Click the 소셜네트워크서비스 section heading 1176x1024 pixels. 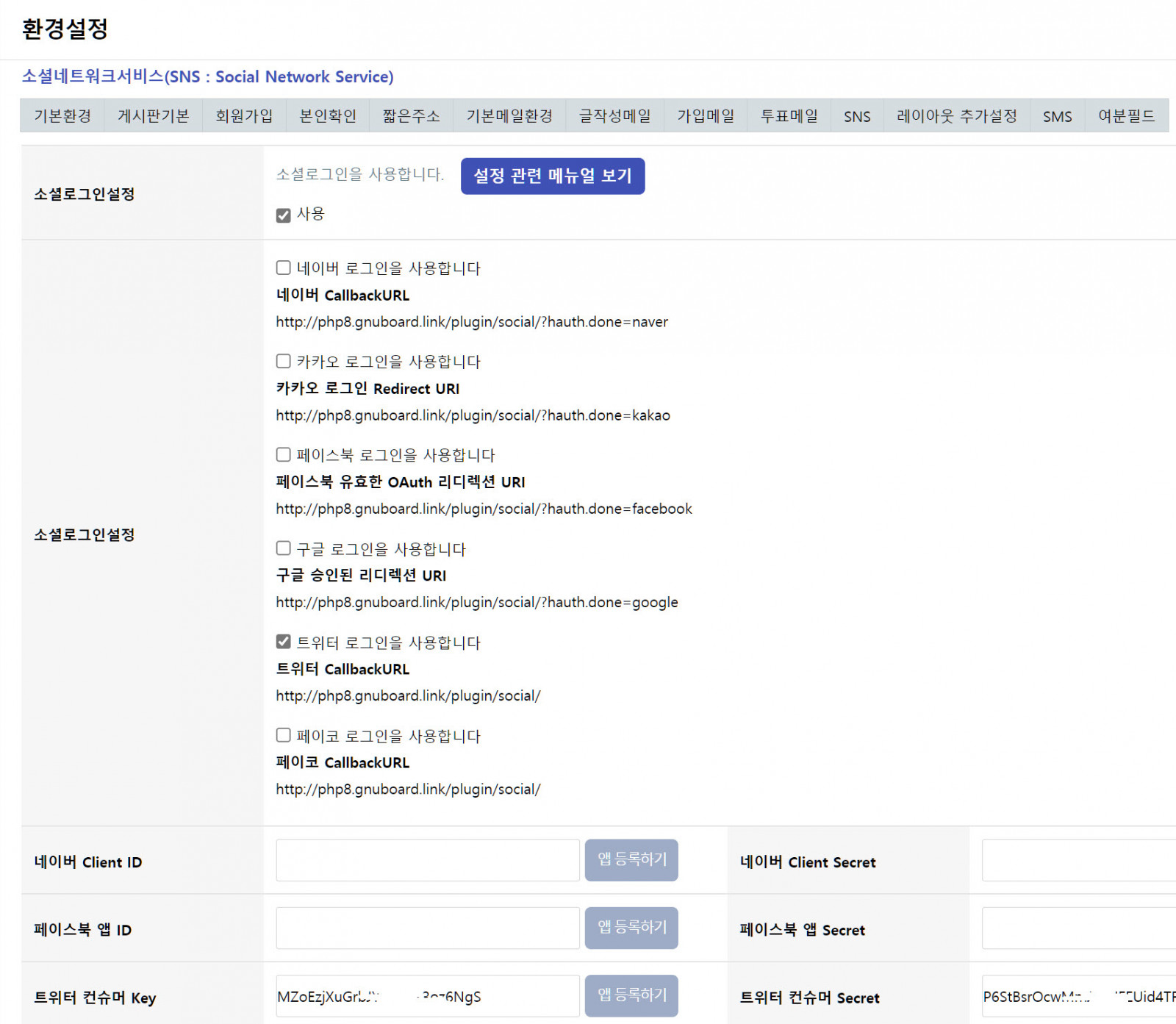click(x=208, y=76)
